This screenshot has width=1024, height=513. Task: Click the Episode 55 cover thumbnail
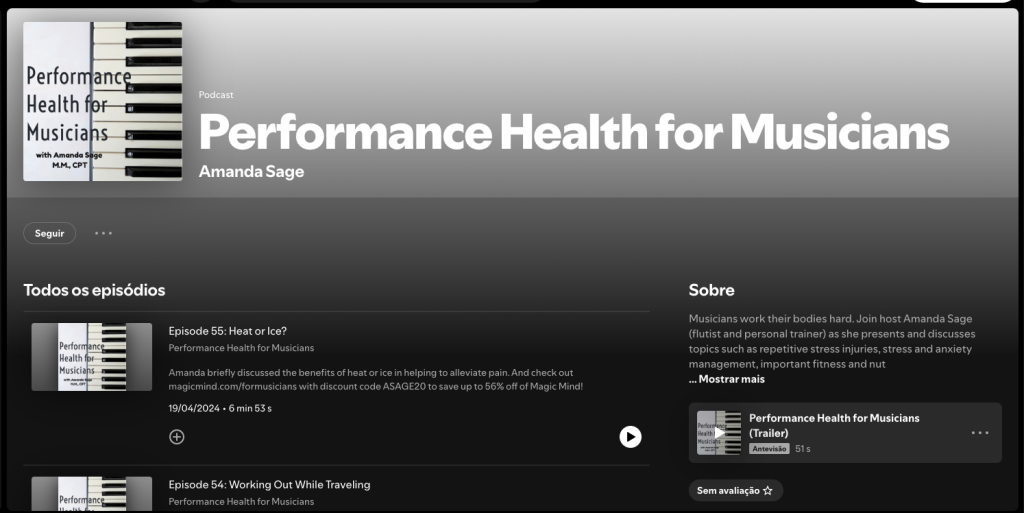click(92, 356)
